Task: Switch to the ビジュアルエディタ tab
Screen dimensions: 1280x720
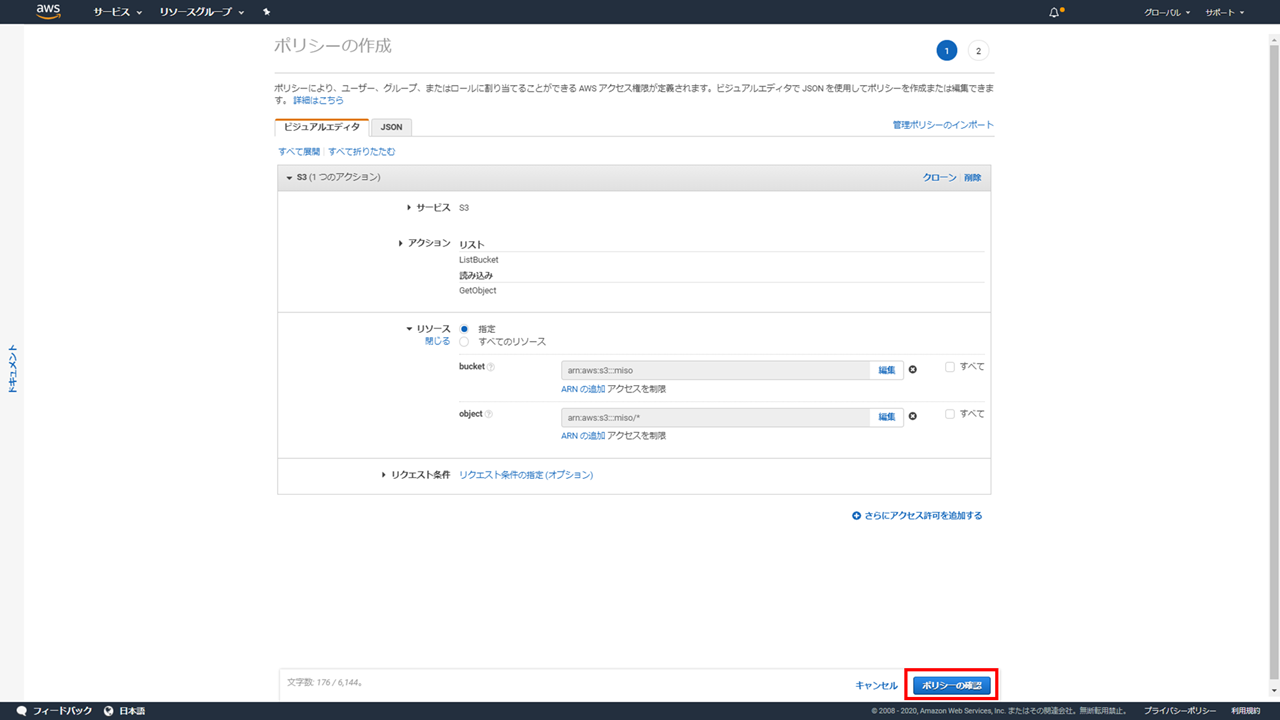Action: click(321, 127)
